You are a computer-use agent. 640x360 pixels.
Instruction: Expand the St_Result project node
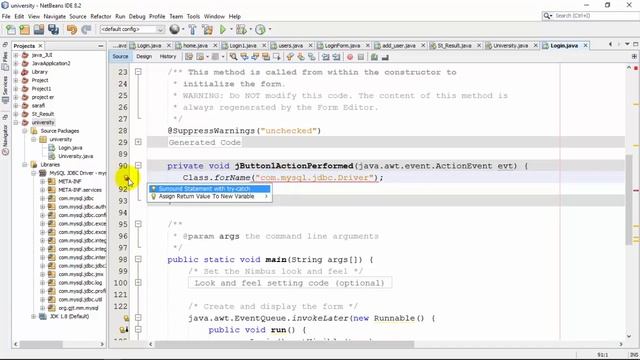[x=16, y=114]
